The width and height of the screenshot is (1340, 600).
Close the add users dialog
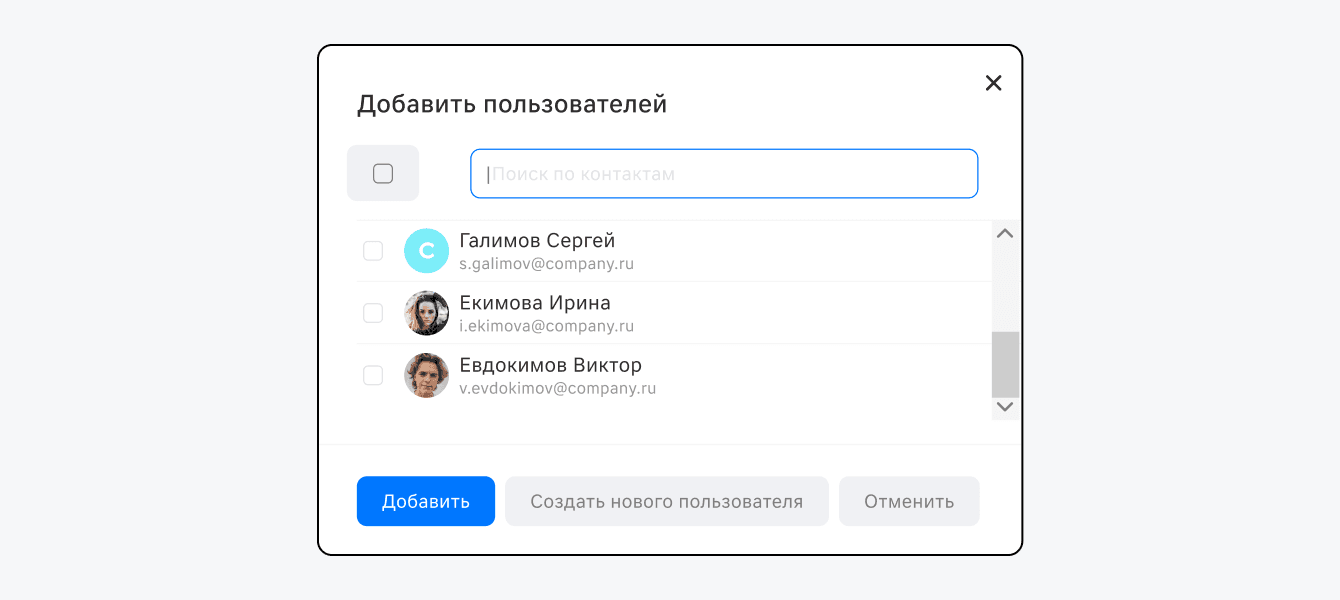pos(993,83)
